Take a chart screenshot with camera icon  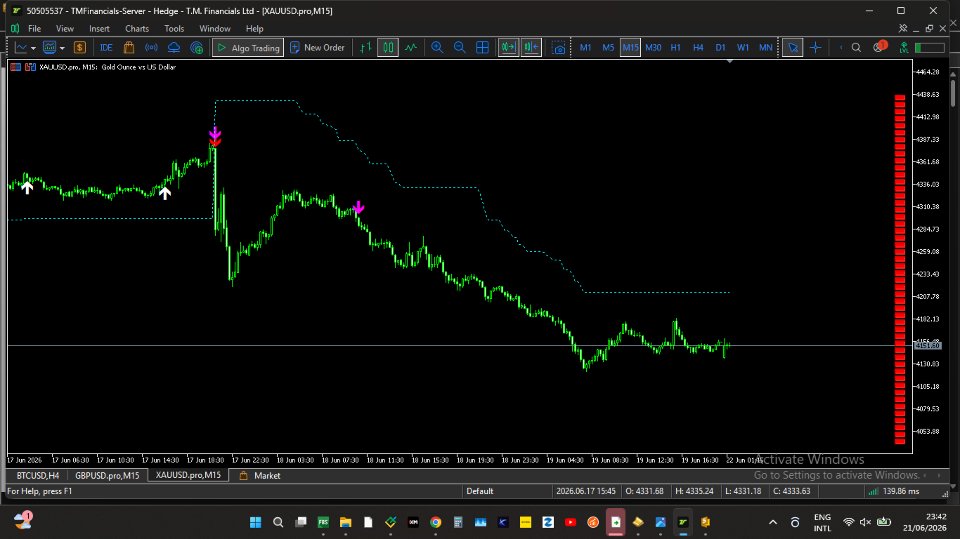pyautogui.click(x=558, y=48)
